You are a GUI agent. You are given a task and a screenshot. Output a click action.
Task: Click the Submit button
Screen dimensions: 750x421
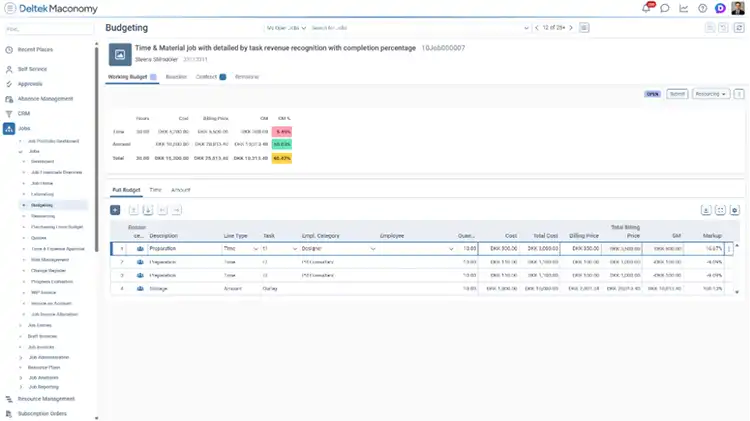tap(677, 94)
